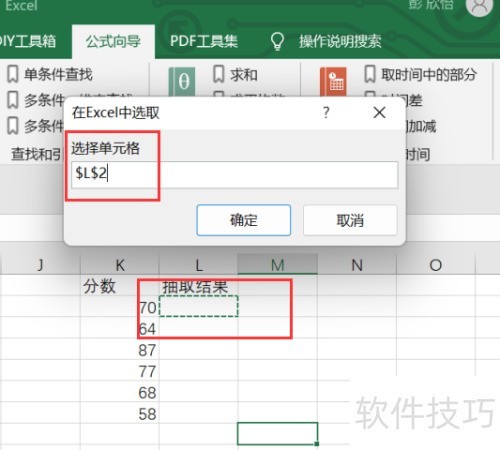Open the DIY工具箱 ribbon tab
The image size is (500, 450).
[x=28, y=41]
